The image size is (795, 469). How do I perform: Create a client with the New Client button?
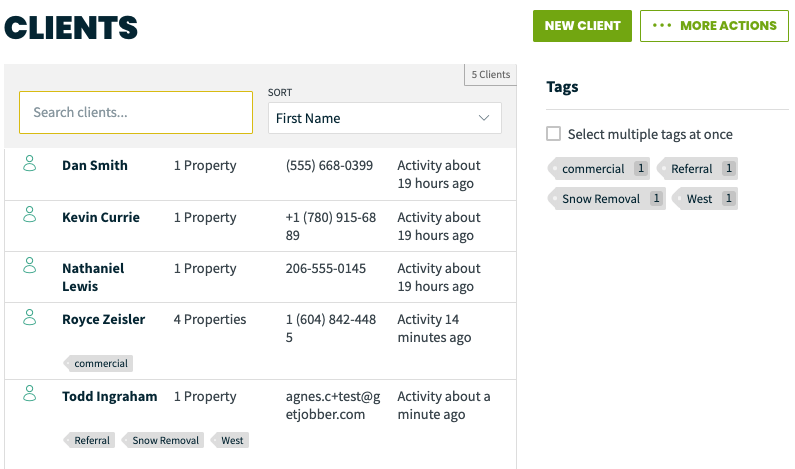pyautogui.click(x=582, y=26)
